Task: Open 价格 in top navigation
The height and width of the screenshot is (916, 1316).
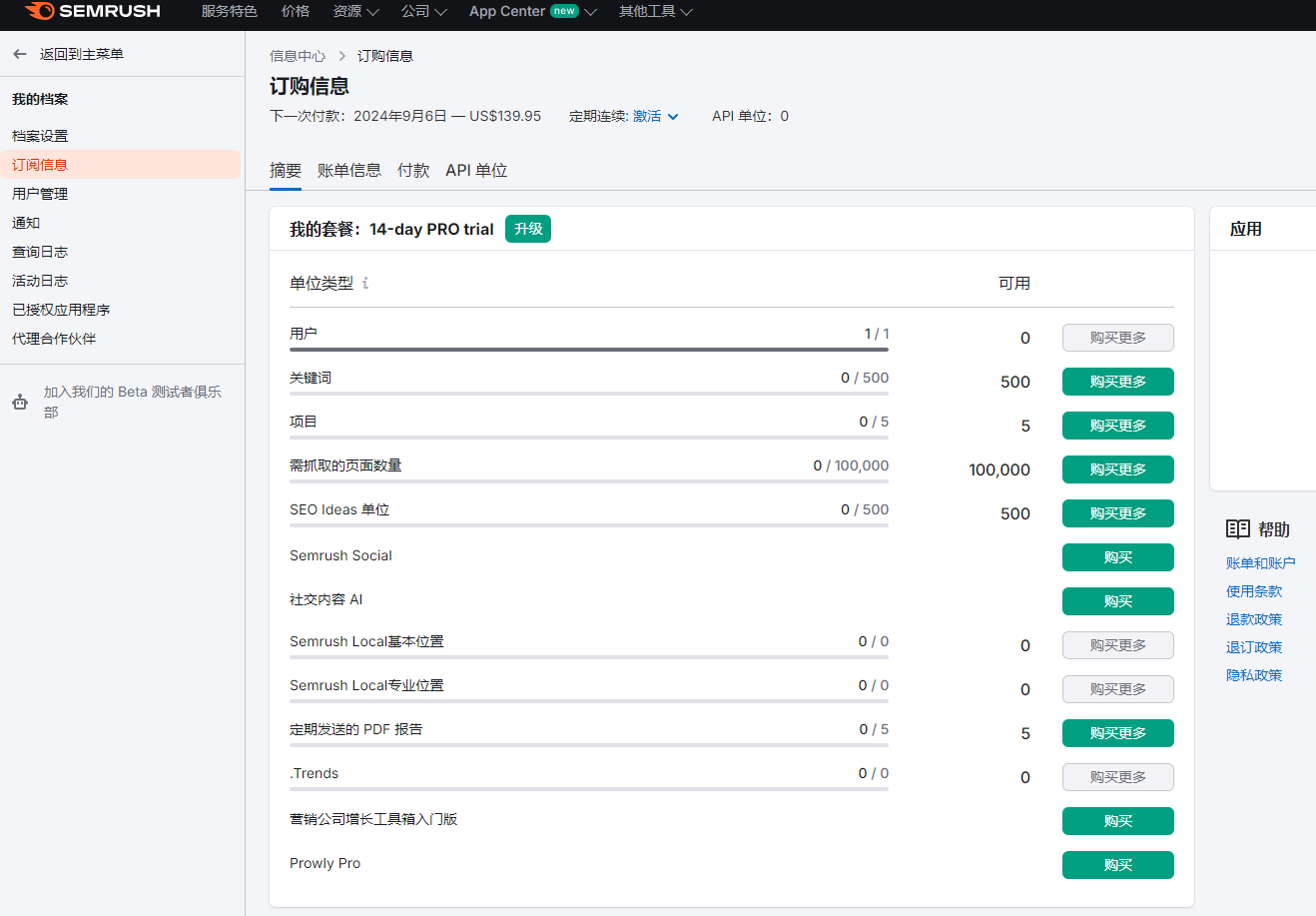Action: pos(296,11)
